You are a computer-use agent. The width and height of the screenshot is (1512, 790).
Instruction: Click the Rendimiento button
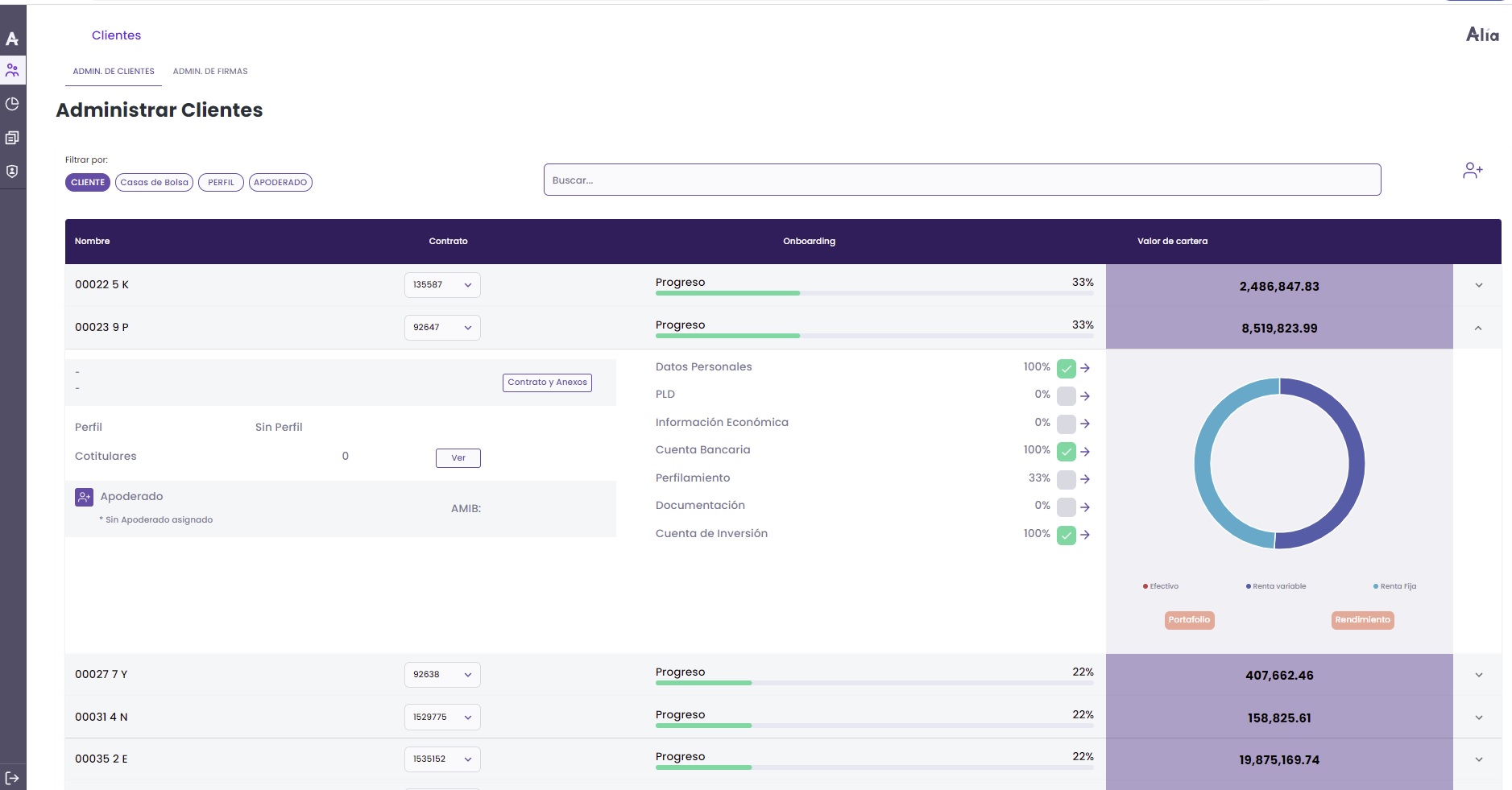point(1362,620)
